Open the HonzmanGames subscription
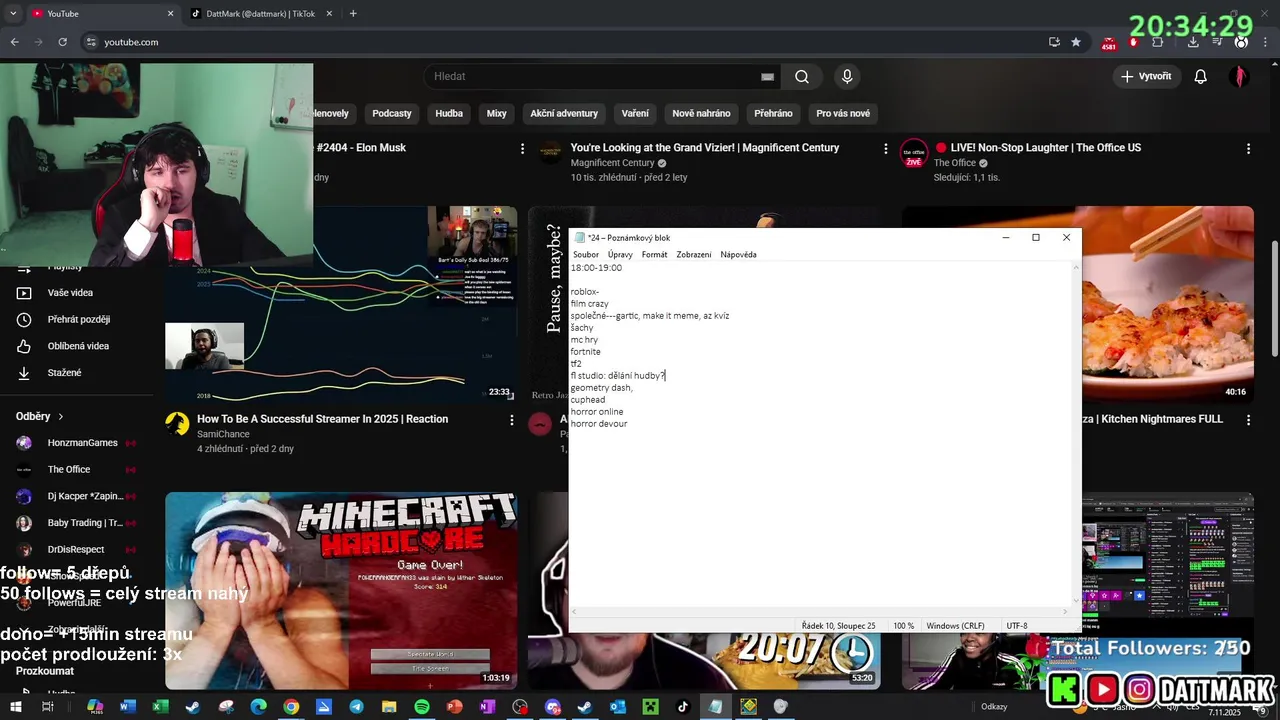1280x720 pixels. tap(82, 443)
